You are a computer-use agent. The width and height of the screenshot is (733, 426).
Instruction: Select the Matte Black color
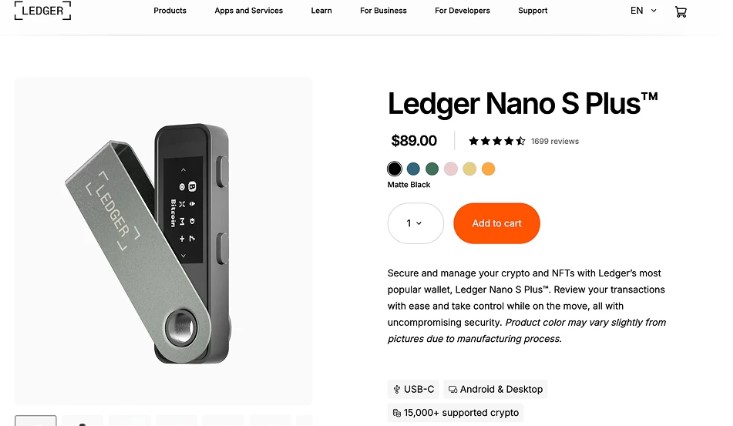pyautogui.click(x=395, y=169)
